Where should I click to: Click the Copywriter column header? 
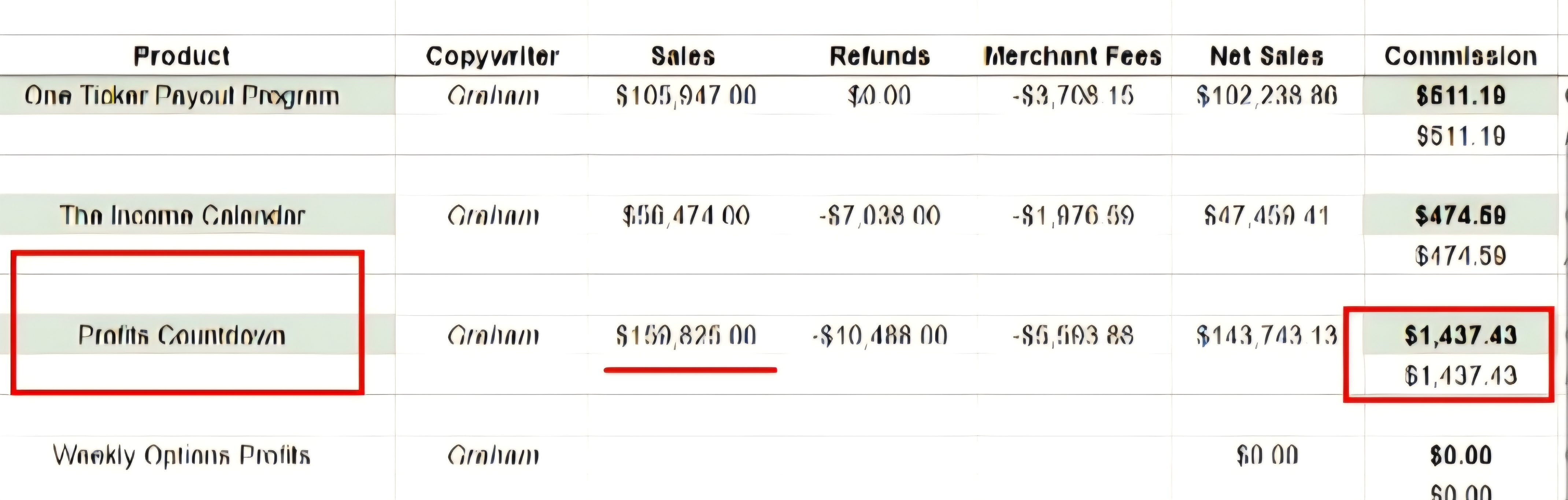point(492,56)
